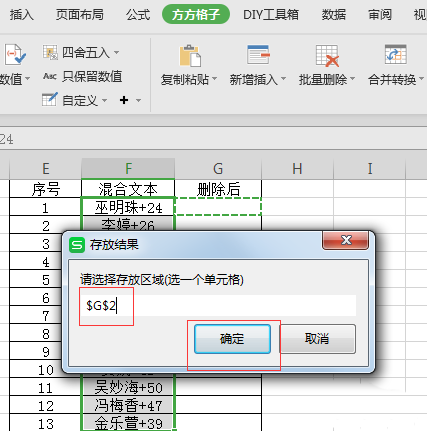Open the 合并转换 dropdown menu
The width and height of the screenshot is (427, 431).
(x=421, y=79)
